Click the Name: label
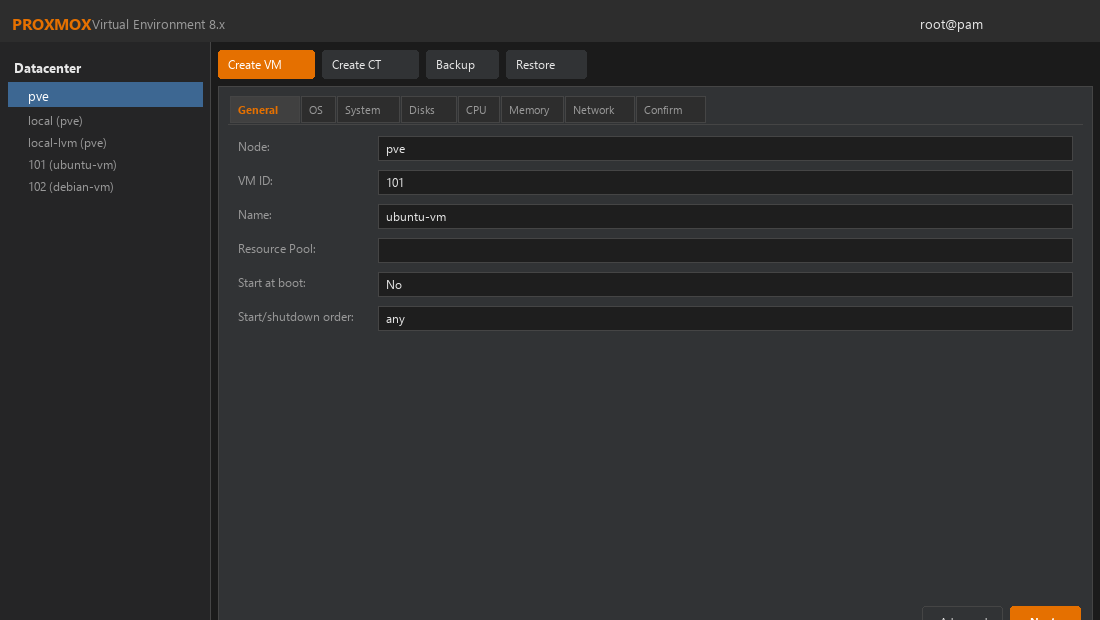 [255, 215]
